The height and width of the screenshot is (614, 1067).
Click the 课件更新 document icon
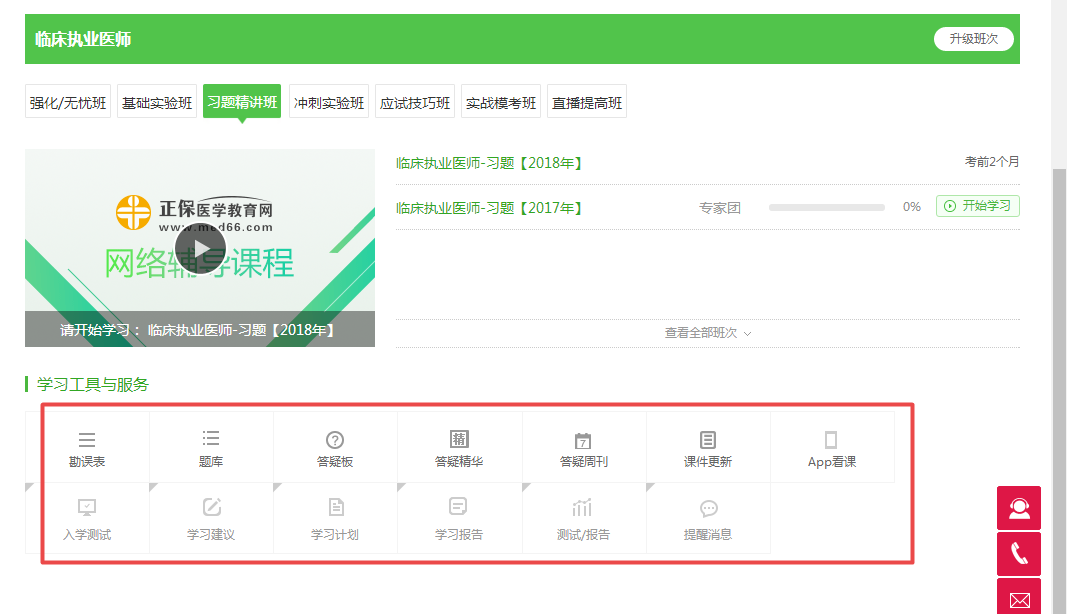point(707,440)
